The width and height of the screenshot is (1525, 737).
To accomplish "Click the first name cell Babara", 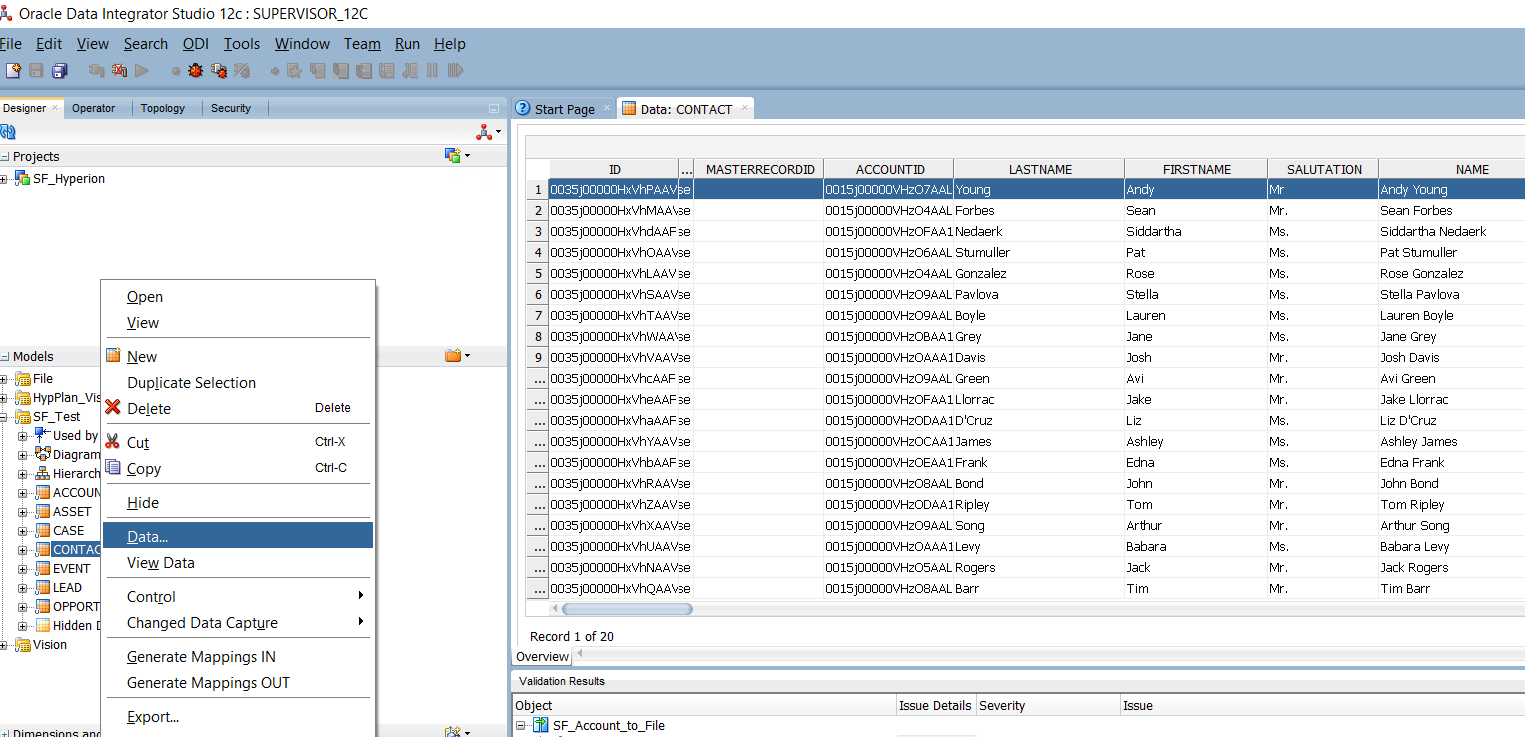I will 1196,546.
